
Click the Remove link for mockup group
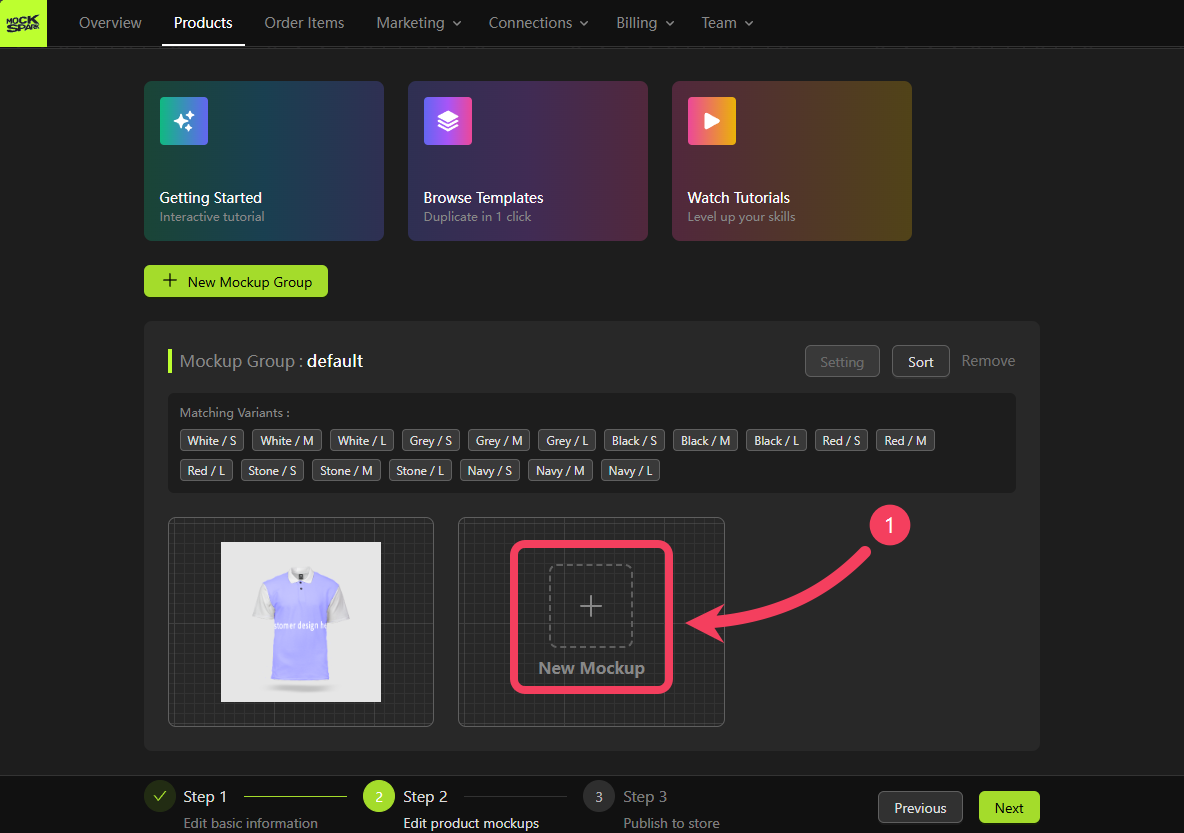(x=988, y=361)
